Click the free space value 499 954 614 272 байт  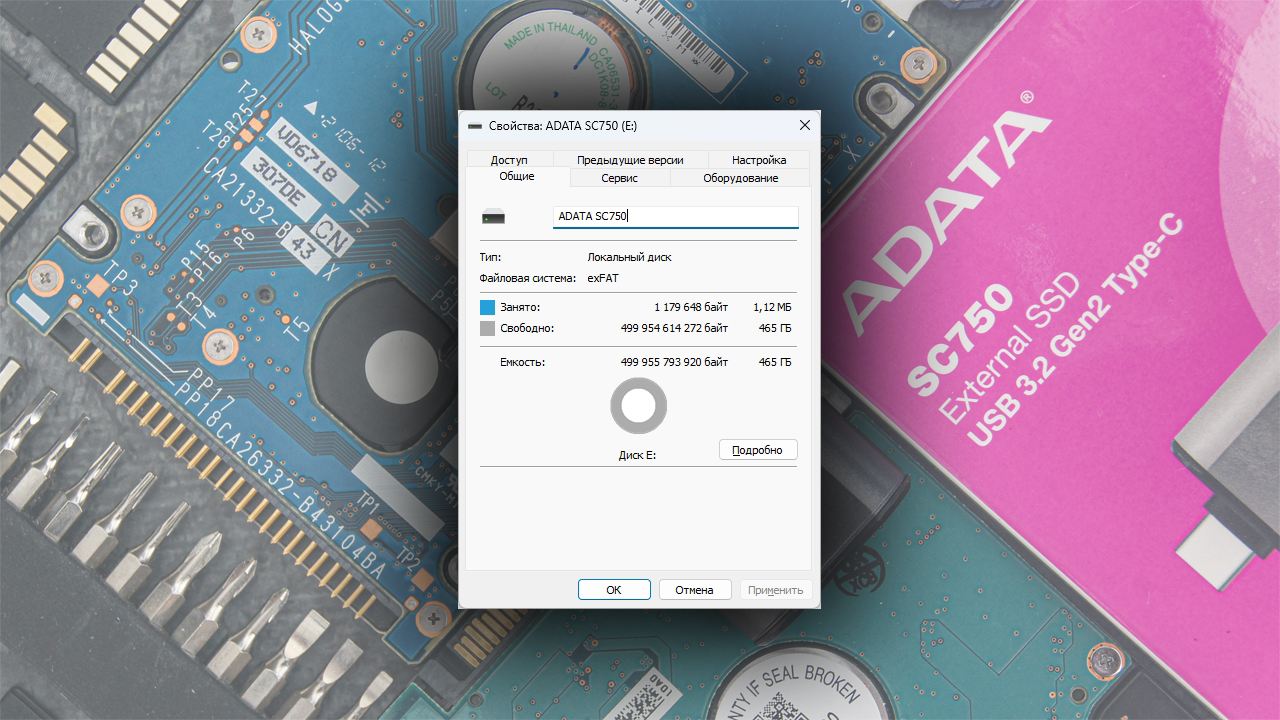[675, 328]
